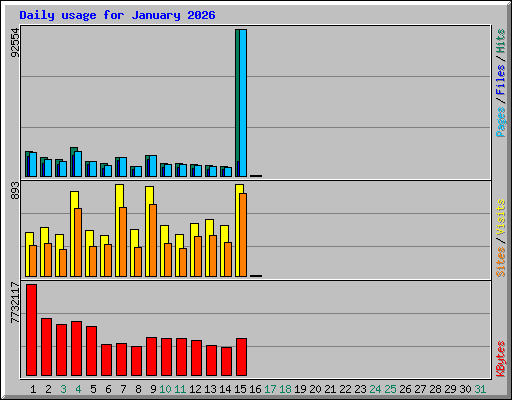
Task: Click green day label 25
Action: (x=390, y=389)
